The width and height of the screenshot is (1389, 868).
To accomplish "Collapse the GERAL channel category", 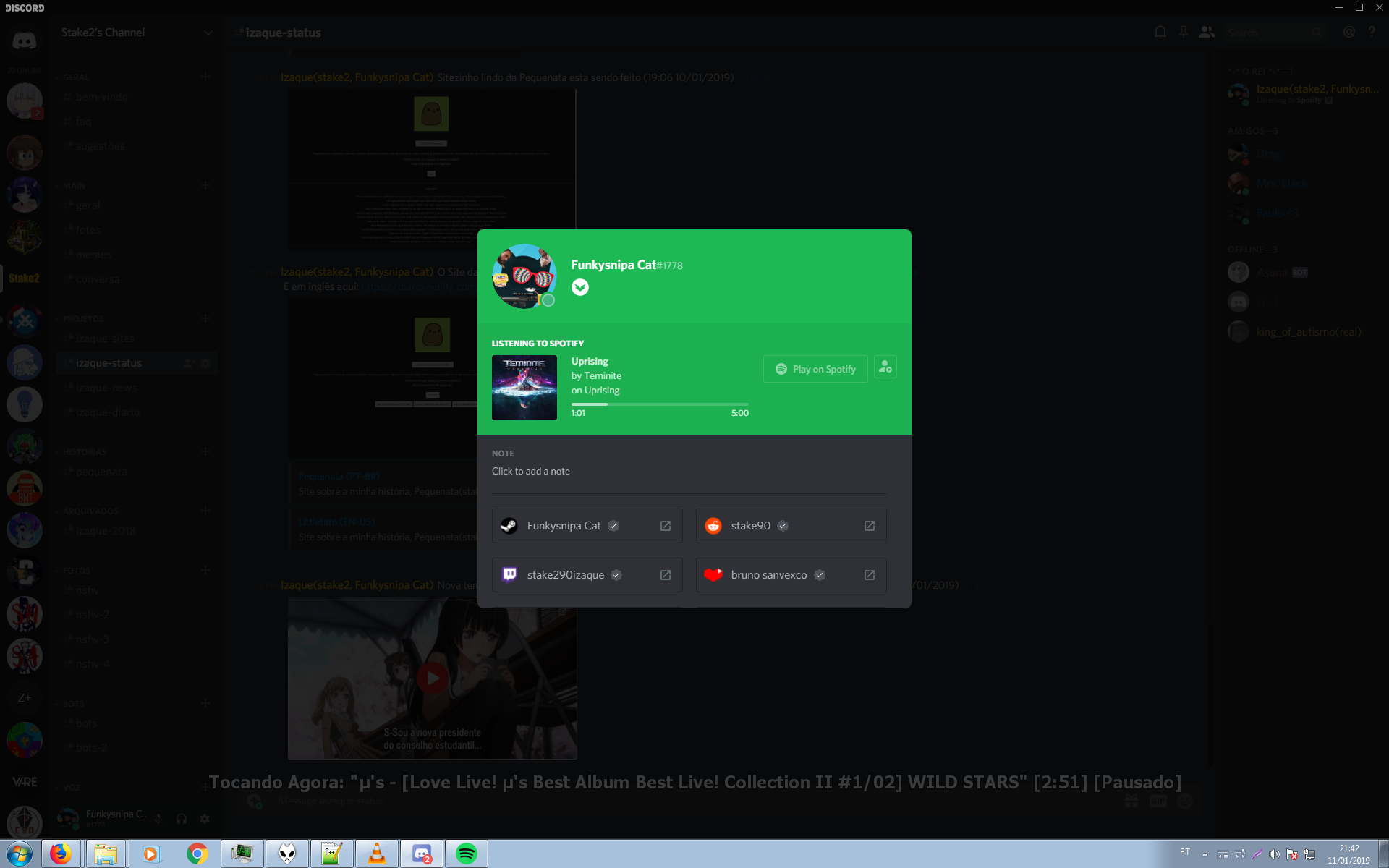I will tap(75, 77).
